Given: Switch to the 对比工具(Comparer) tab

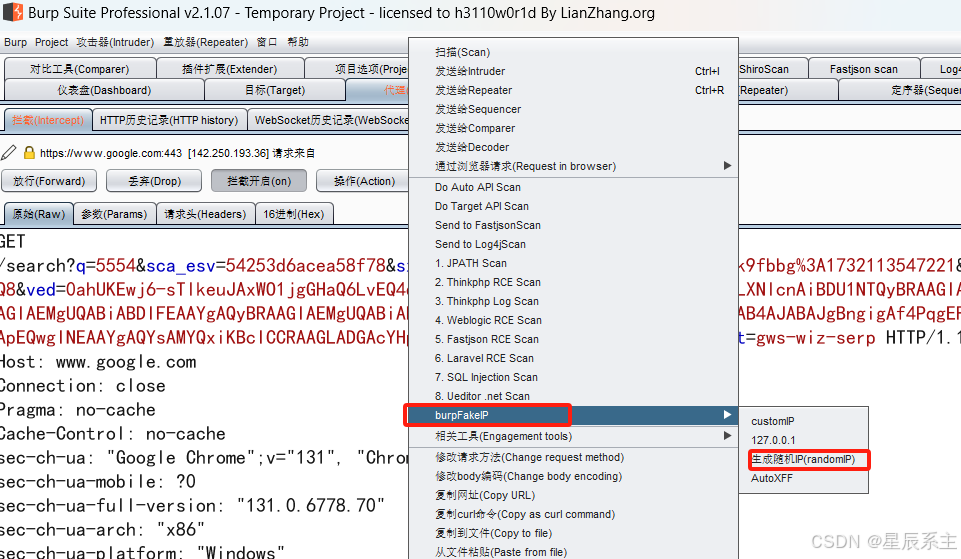Looking at the screenshot, I should (80, 69).
